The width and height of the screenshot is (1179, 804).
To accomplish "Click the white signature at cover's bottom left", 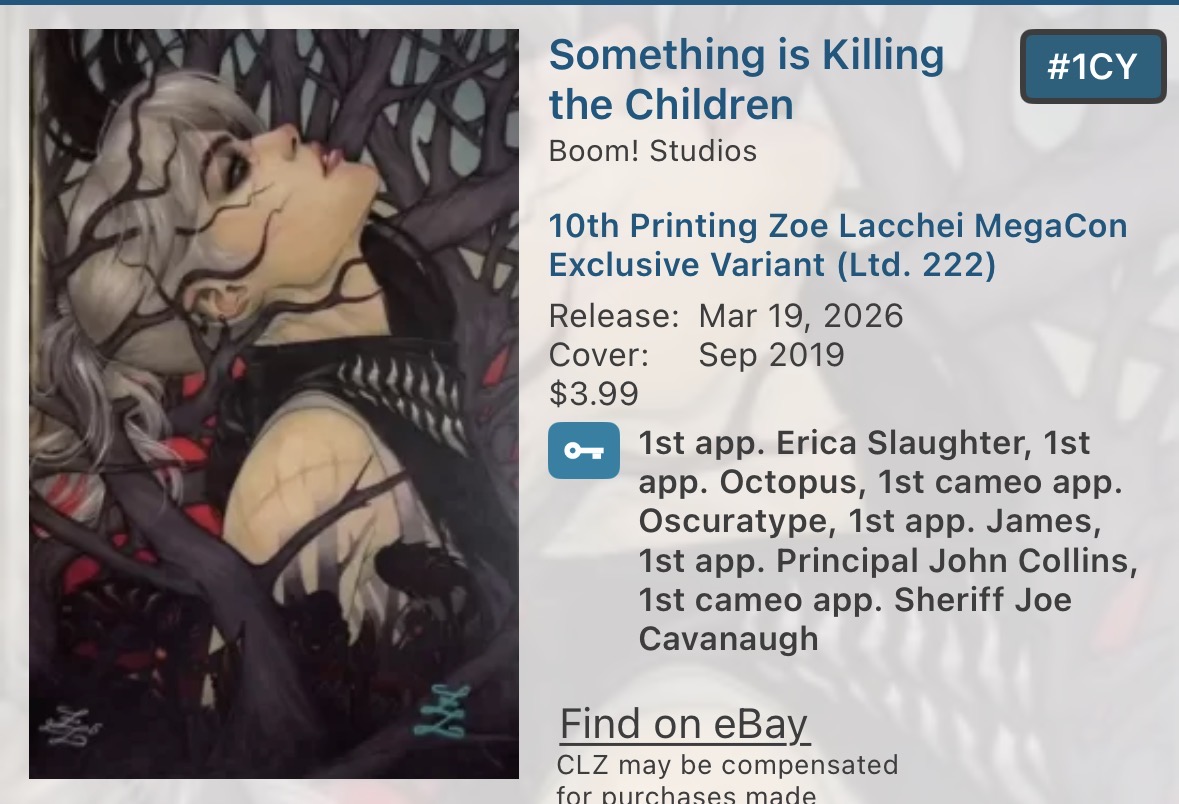I will [x=71, y=726].
